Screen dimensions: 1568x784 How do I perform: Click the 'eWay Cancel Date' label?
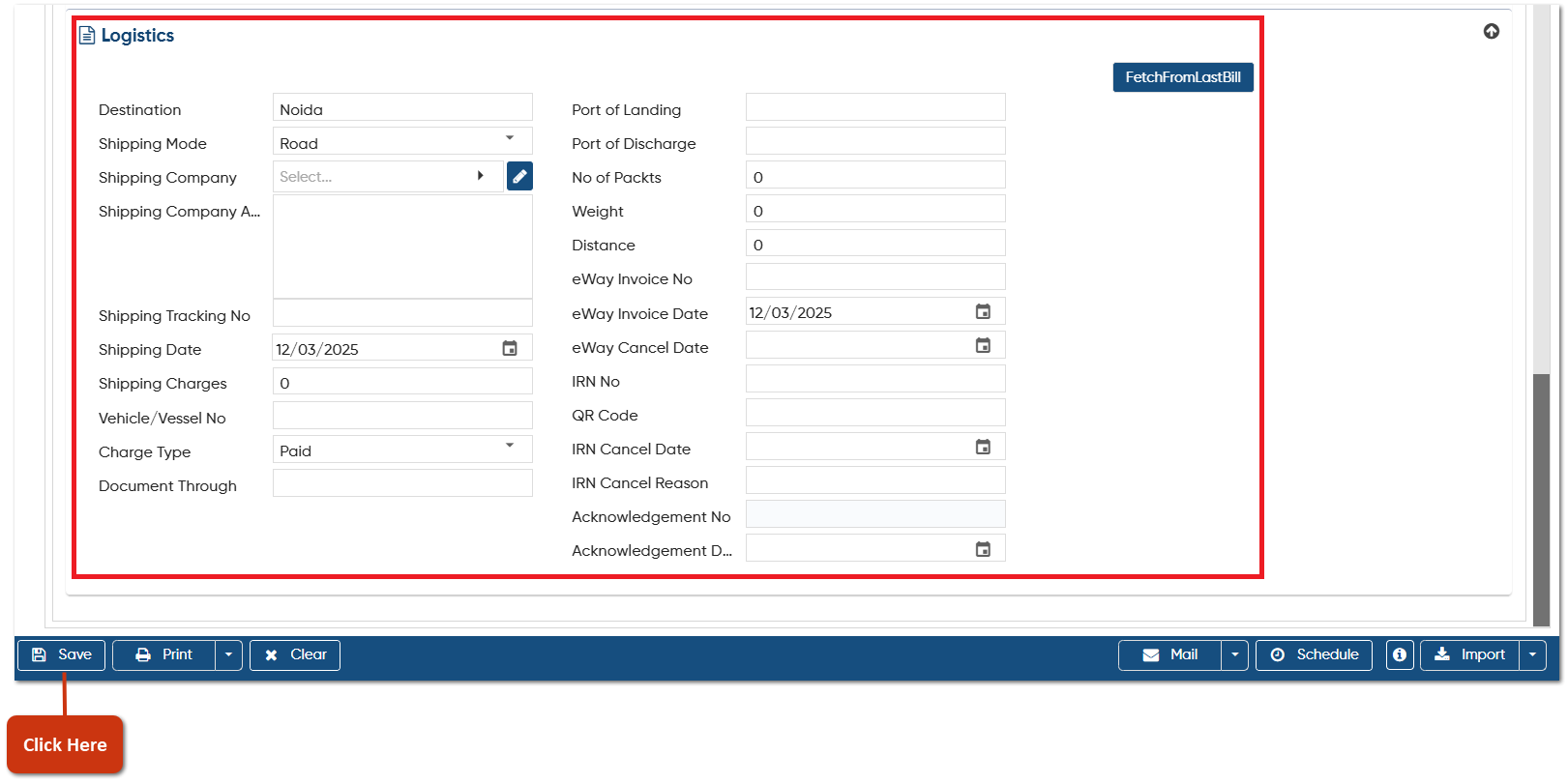click(x=640, y=348)
